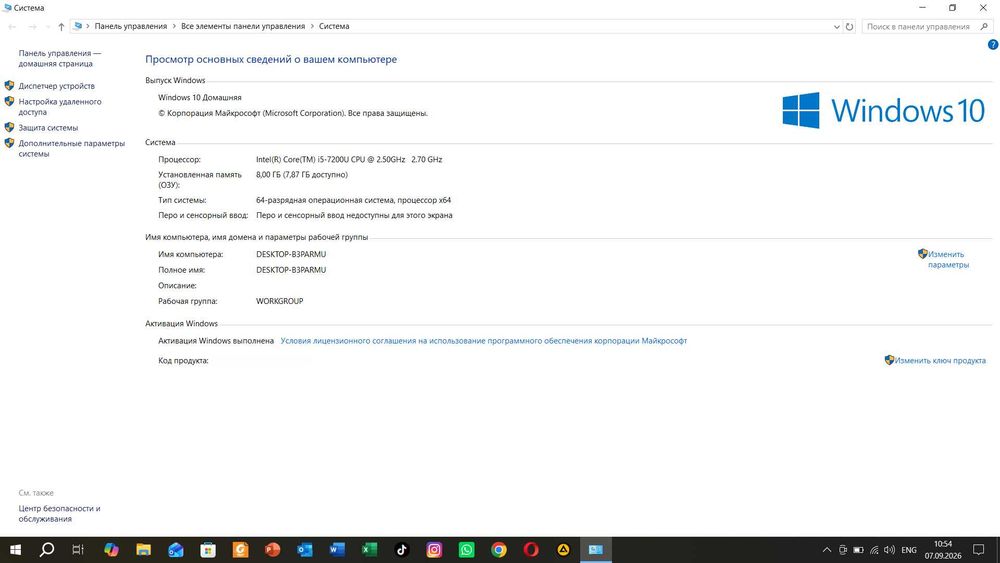Image resolution: width=1000 pixels, height=563 pixels.
Task: Click Изменить параметры link
Action: click(x=948, y=259)
